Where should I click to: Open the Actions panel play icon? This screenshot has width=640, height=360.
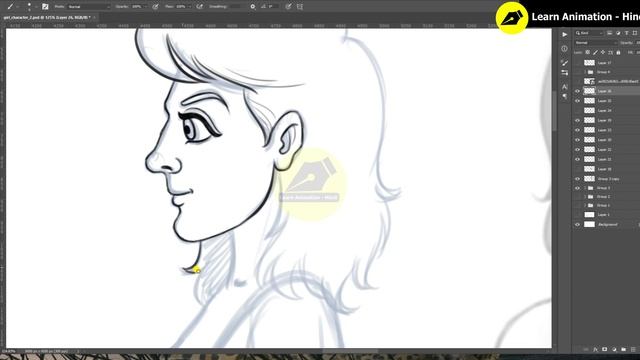pyautogui.click(x=564, y=35)
